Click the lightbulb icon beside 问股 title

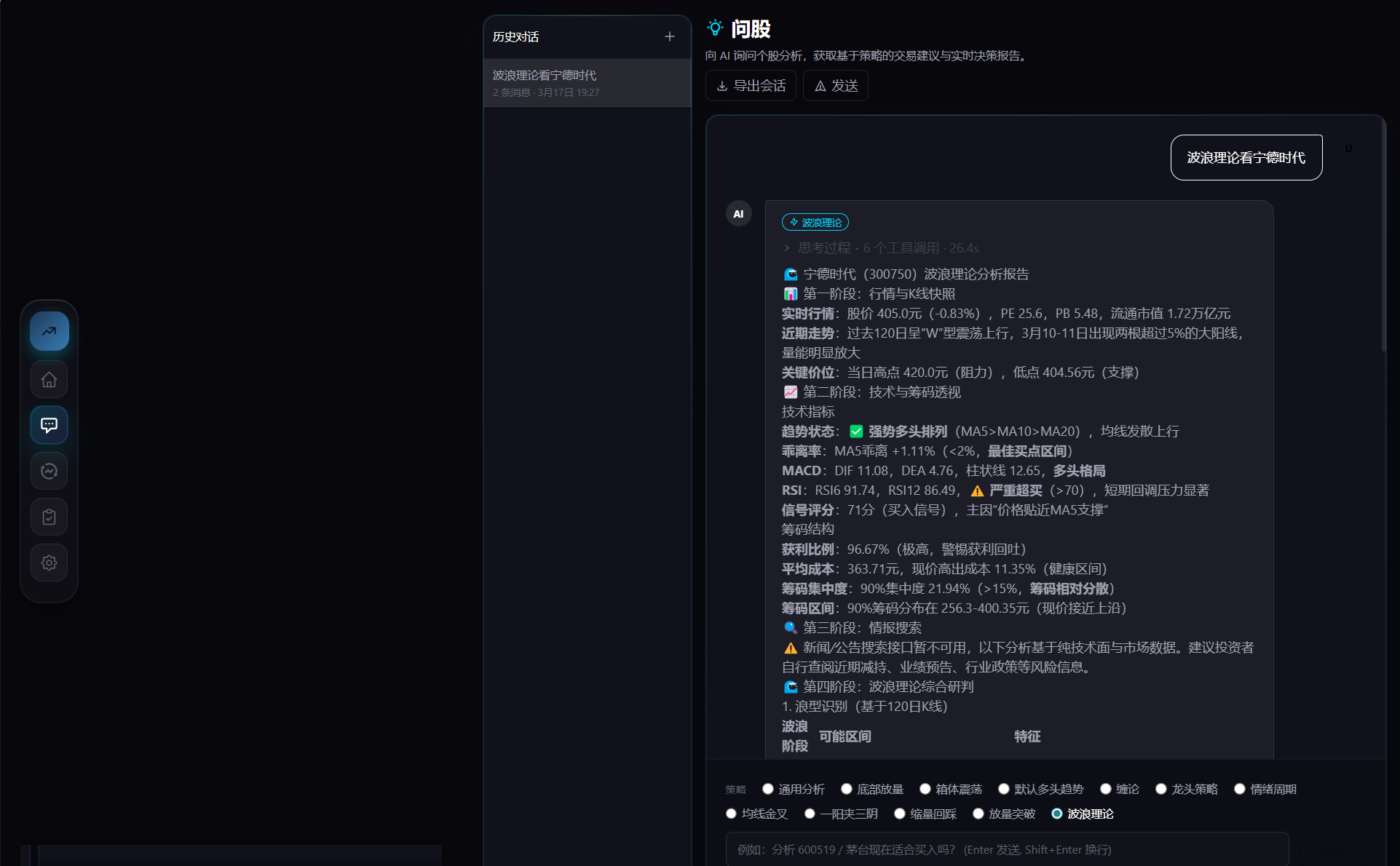[715, 28]
